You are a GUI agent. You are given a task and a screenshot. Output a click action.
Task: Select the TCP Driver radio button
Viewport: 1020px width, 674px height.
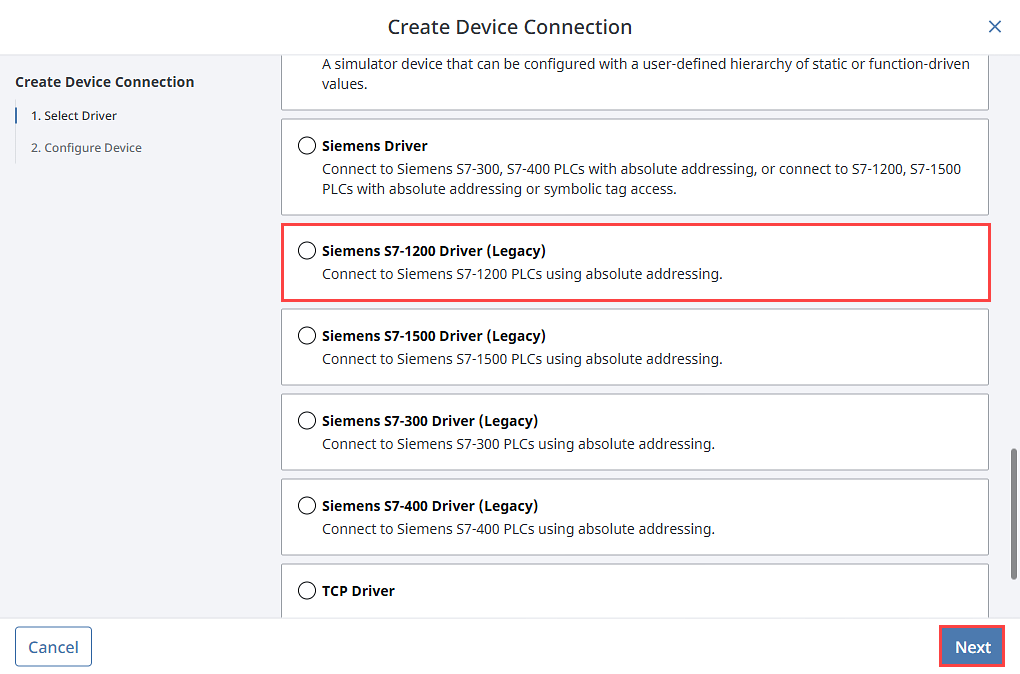pos(307,591)
